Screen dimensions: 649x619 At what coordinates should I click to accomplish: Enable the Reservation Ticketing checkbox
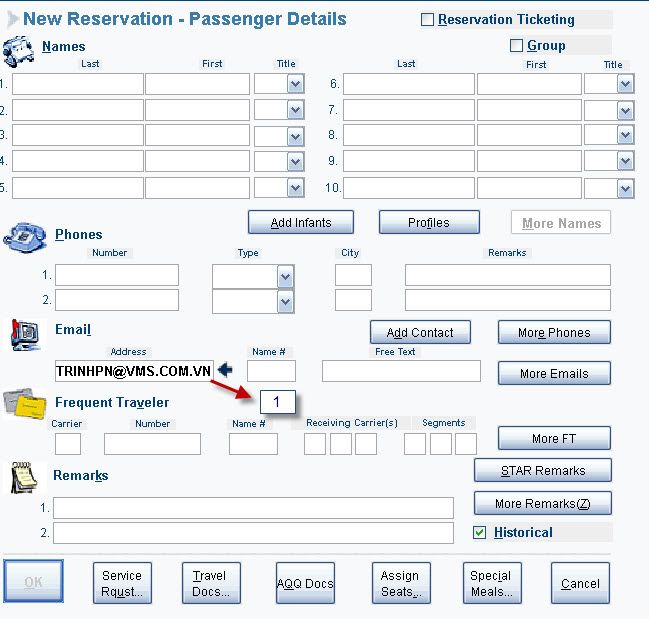(428, 19)
